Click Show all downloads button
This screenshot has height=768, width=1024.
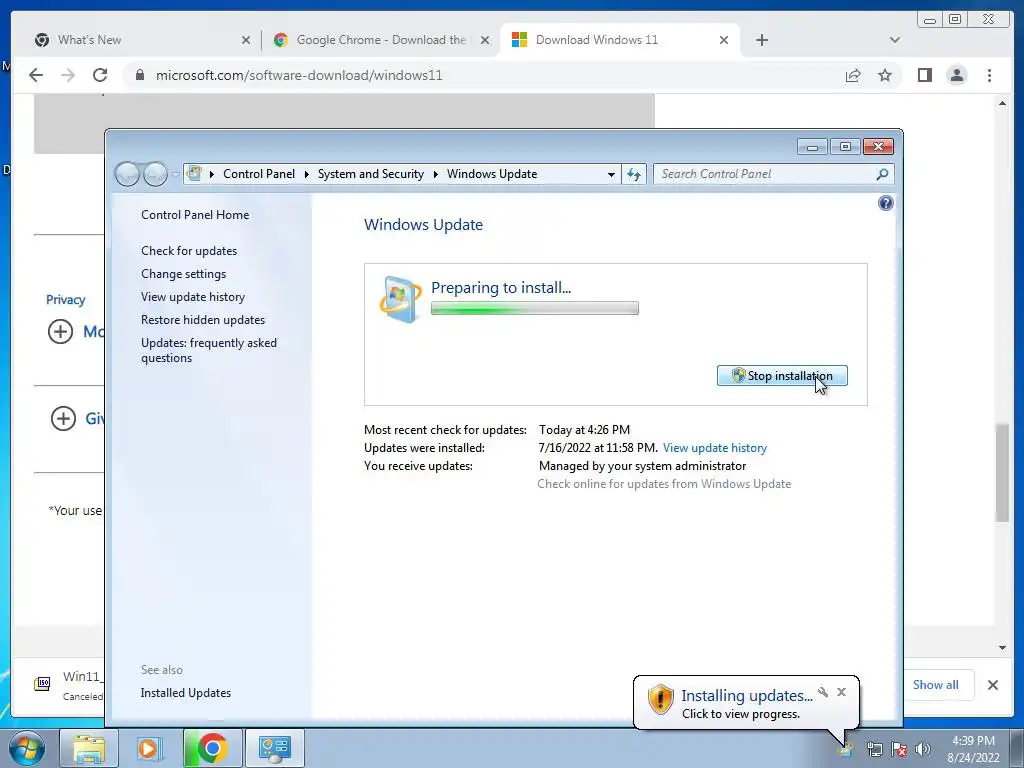coord(935,685)
